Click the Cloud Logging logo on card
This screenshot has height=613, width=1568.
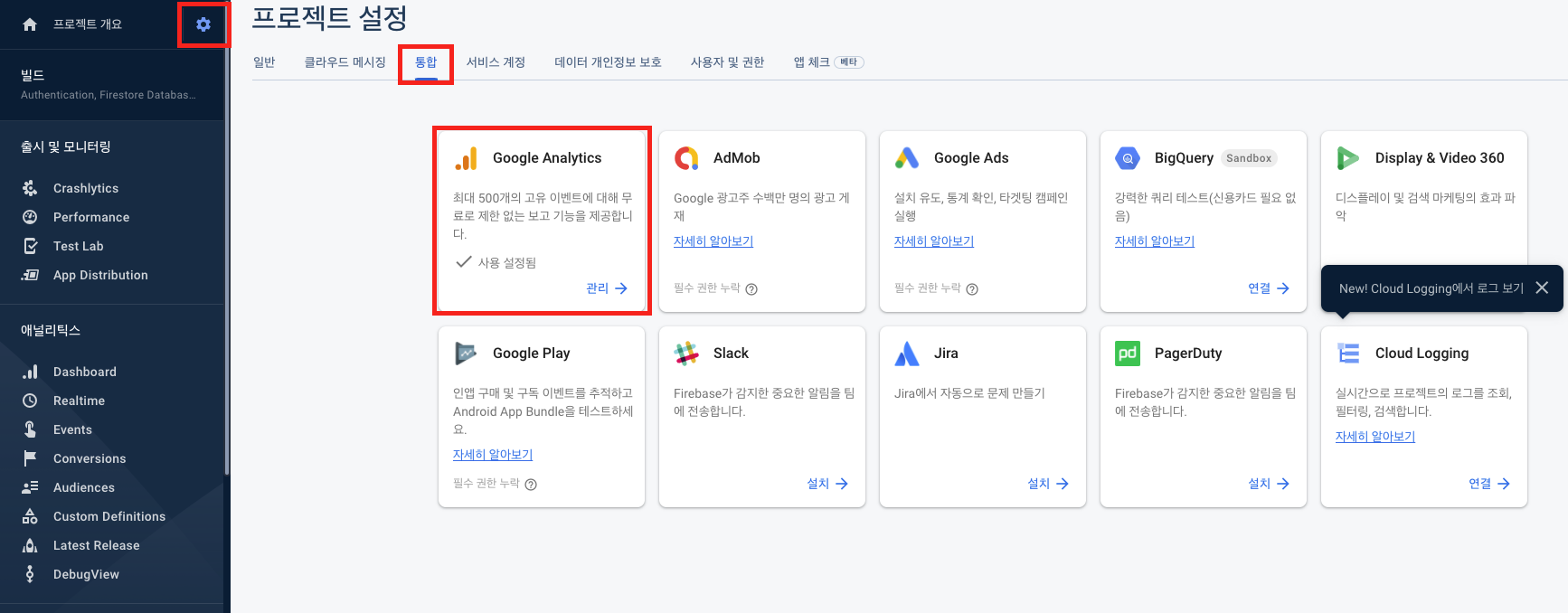click(x=1348, y=354)
